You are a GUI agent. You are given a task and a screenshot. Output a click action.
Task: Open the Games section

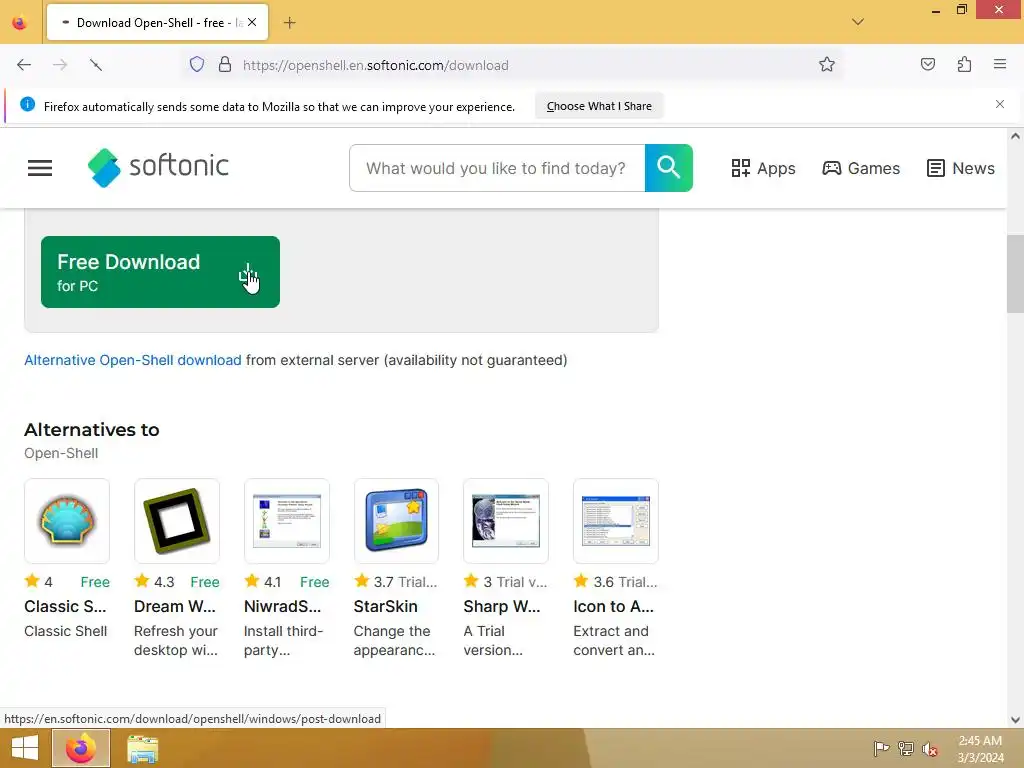(x=861, y=168)
